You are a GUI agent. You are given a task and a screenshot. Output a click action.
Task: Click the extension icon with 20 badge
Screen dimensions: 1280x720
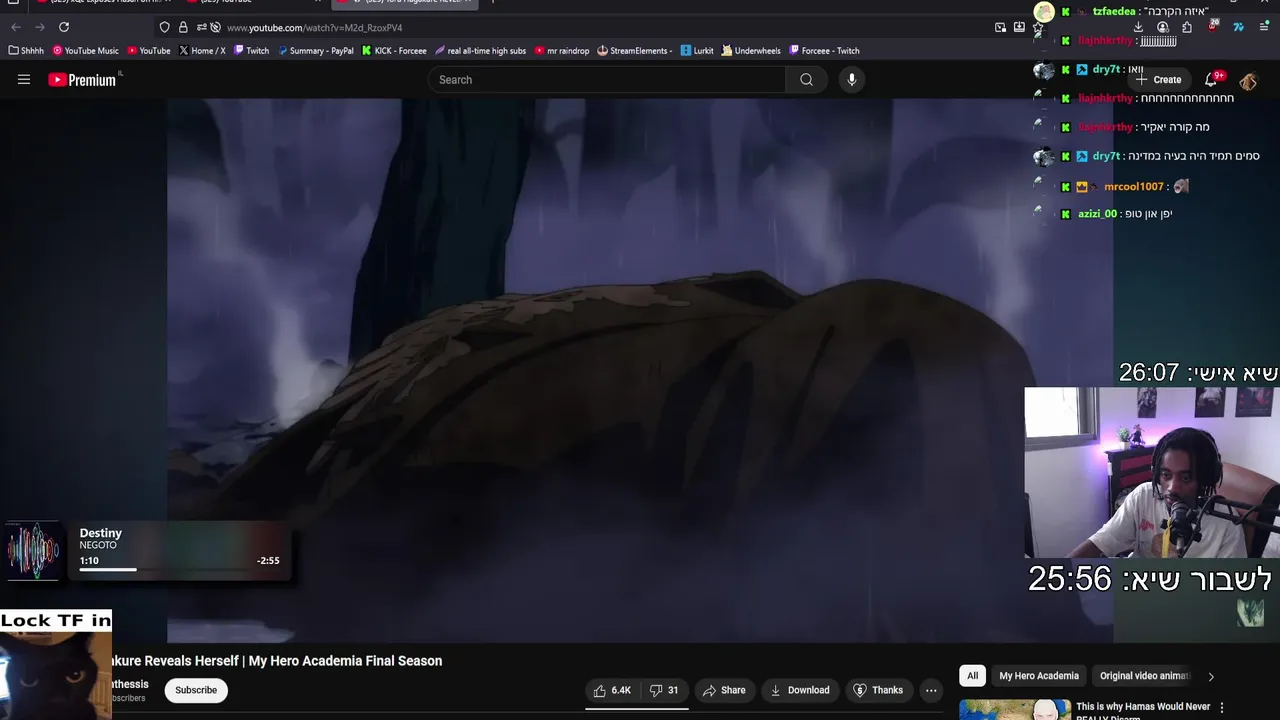point(1213,26)
